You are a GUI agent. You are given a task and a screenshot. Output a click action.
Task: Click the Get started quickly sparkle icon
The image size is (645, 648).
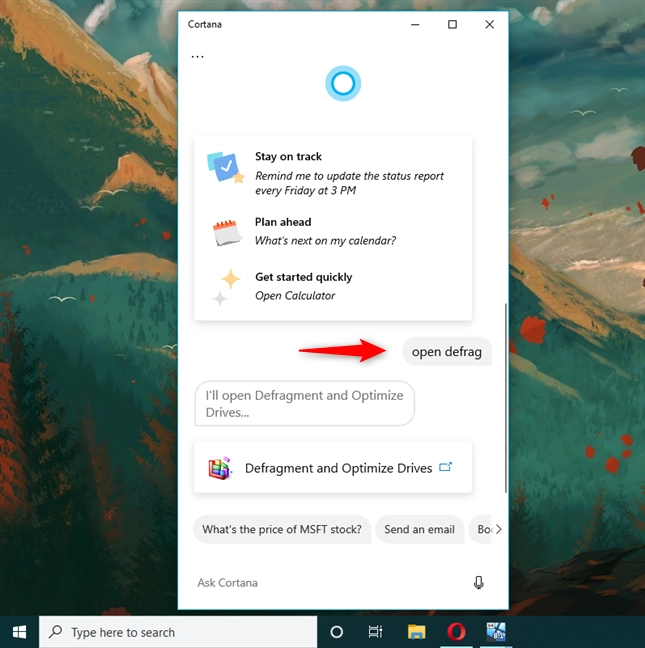coord(226,286)
